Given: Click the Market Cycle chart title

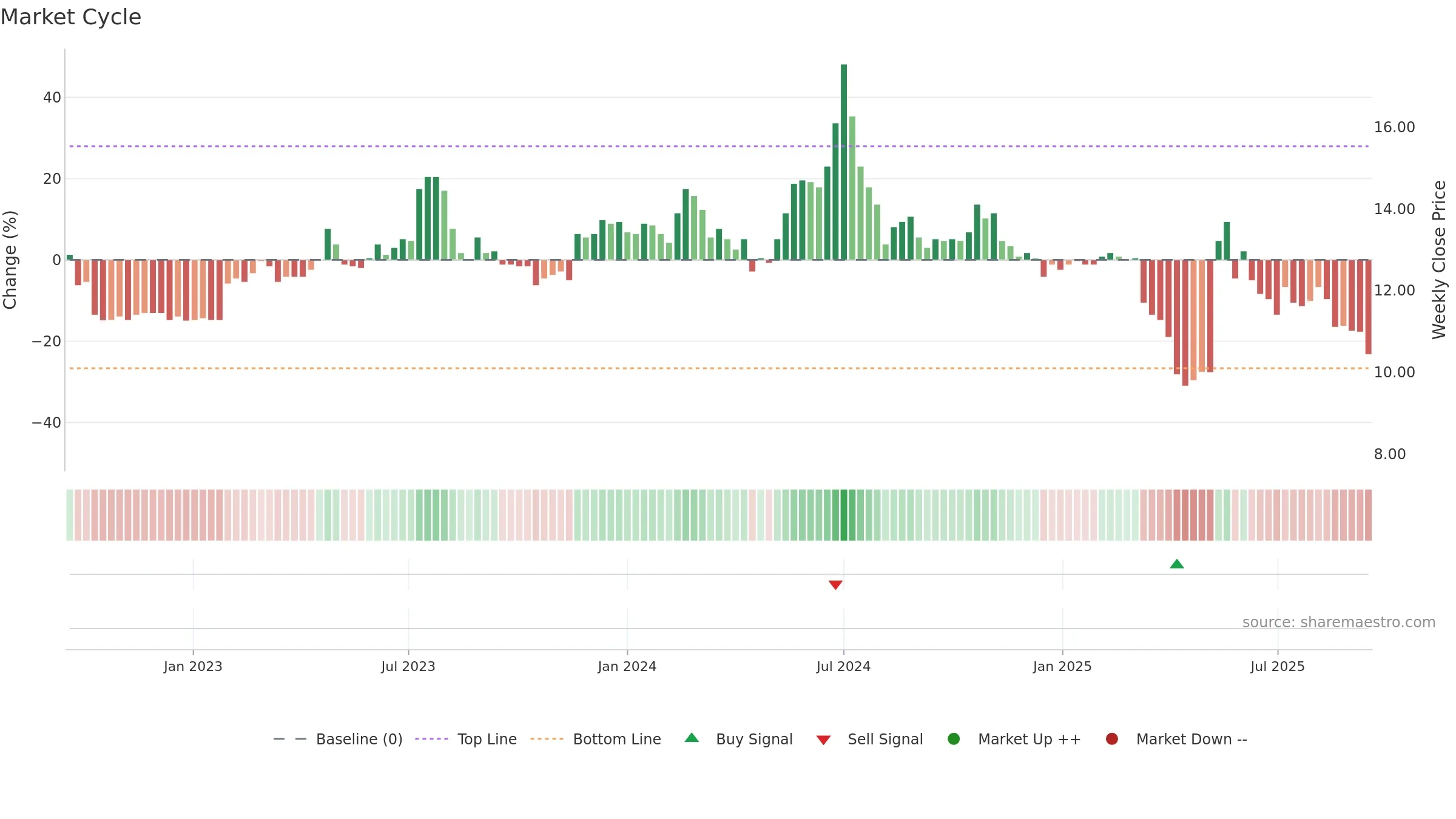Looking at the screenshot, I should 71,17.
